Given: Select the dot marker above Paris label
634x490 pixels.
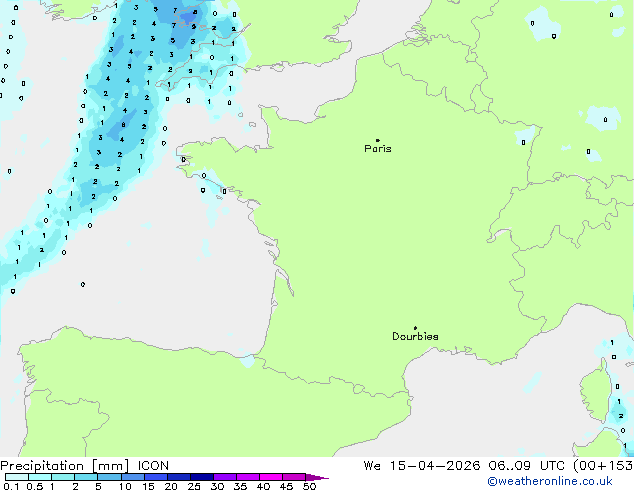Looking at the screenshot, I should point(378,140).
